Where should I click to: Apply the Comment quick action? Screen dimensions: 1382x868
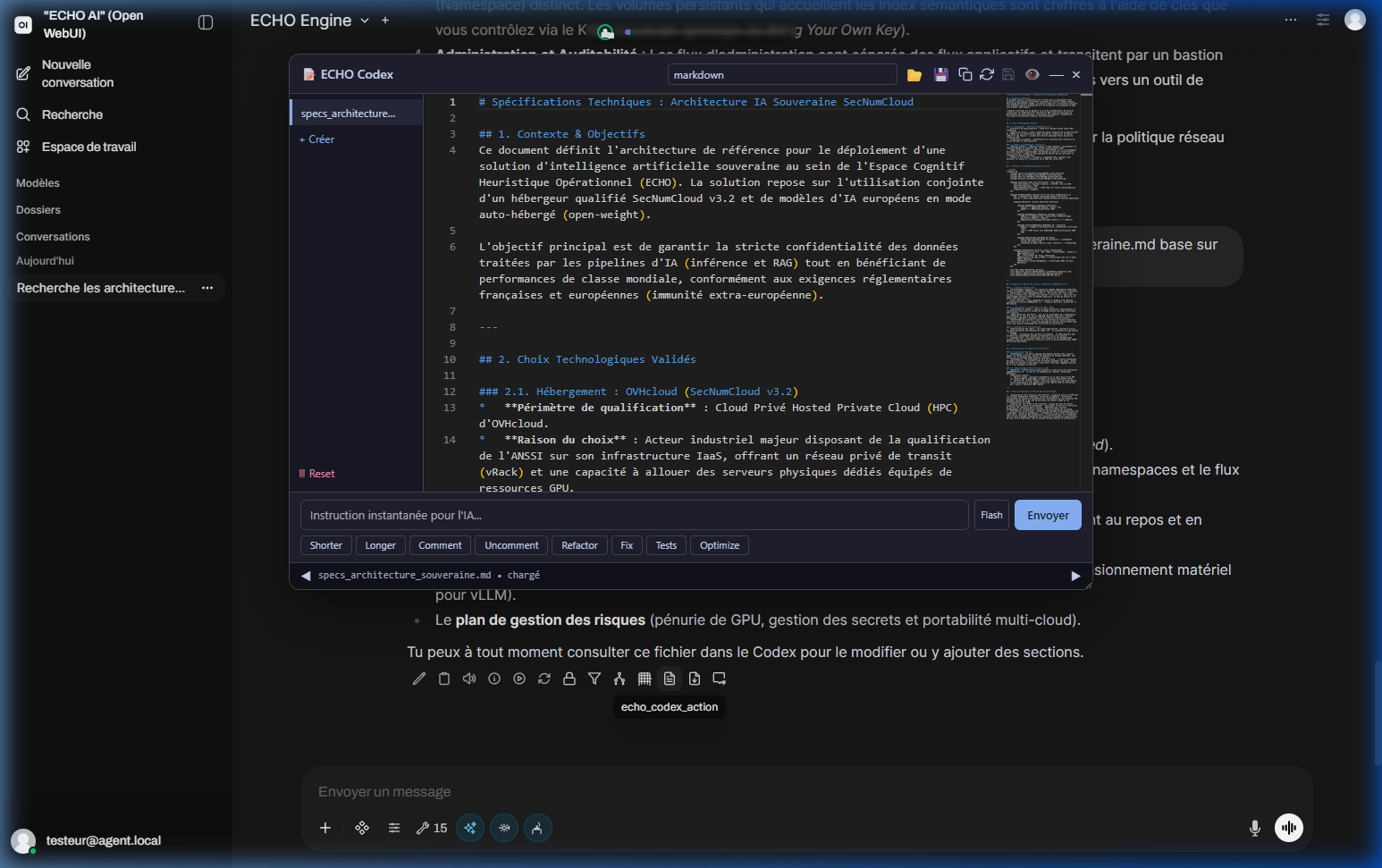pos(441,545)
